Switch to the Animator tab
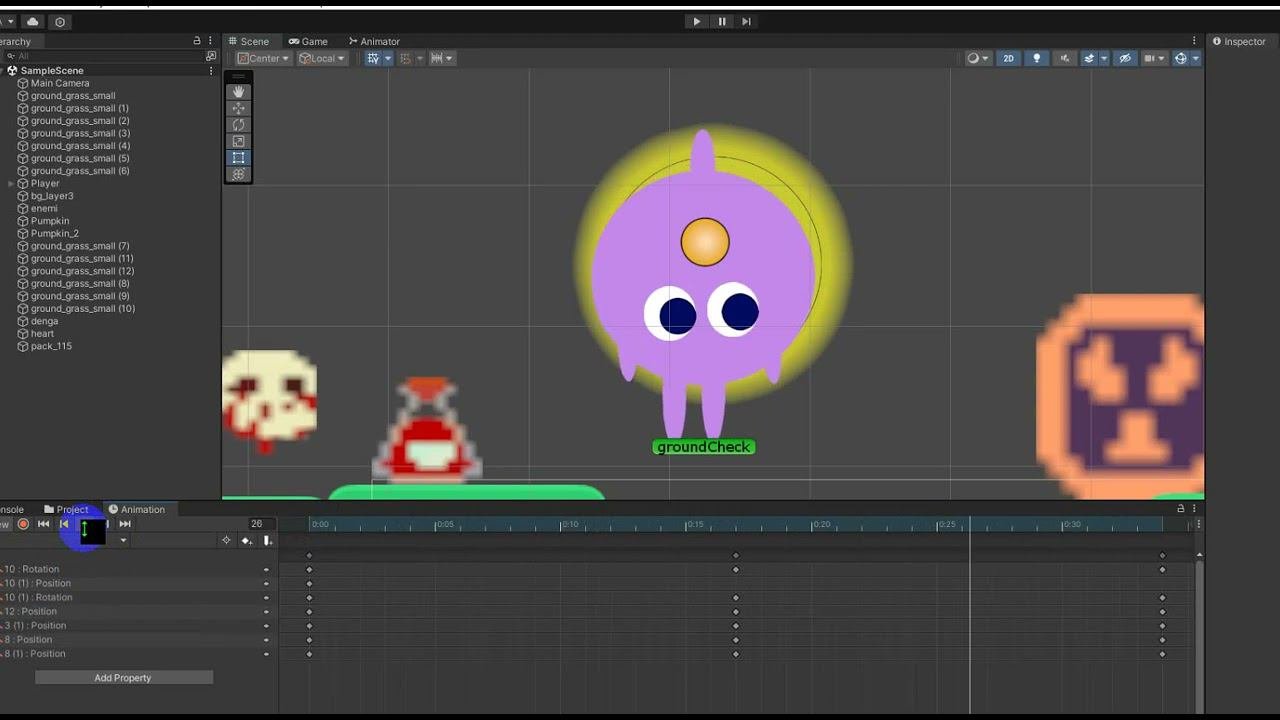The width and height of the screenshot is (1280, 720). tap(374, 41)
